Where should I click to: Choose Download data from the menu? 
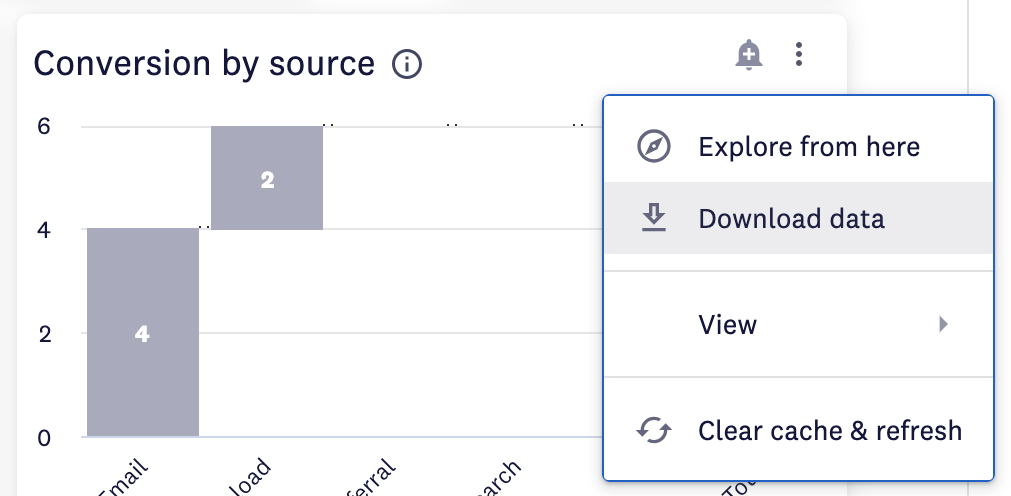[799, 218]
